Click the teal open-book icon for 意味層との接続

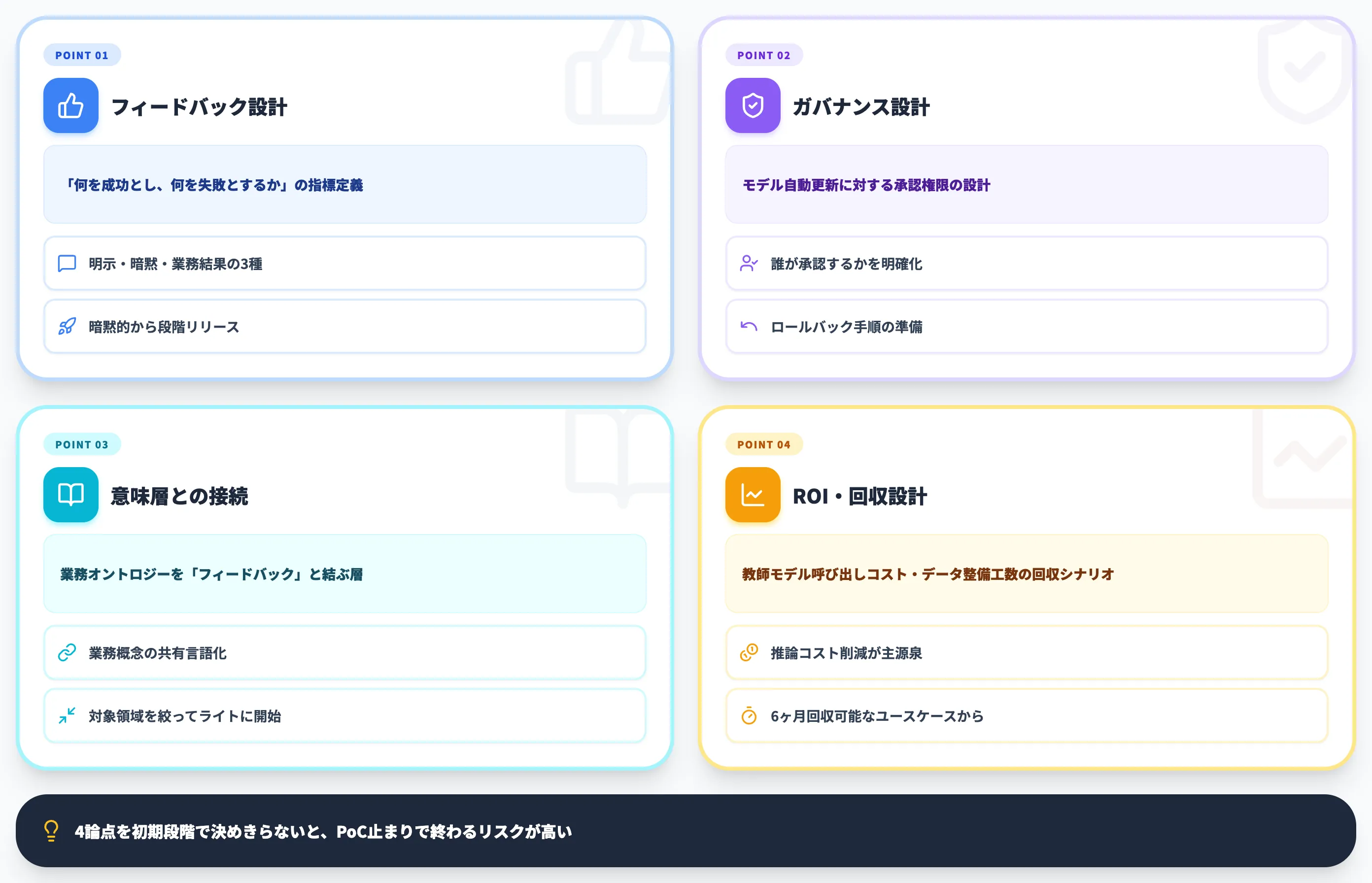click(x=70, y=495)
